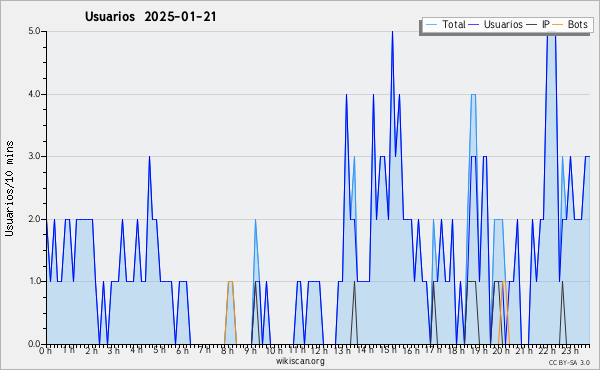Click the y-axis label 'Usuarios/10 mins'
The width and height of the screenshot is (600, 370).
(x=9, y=189)
